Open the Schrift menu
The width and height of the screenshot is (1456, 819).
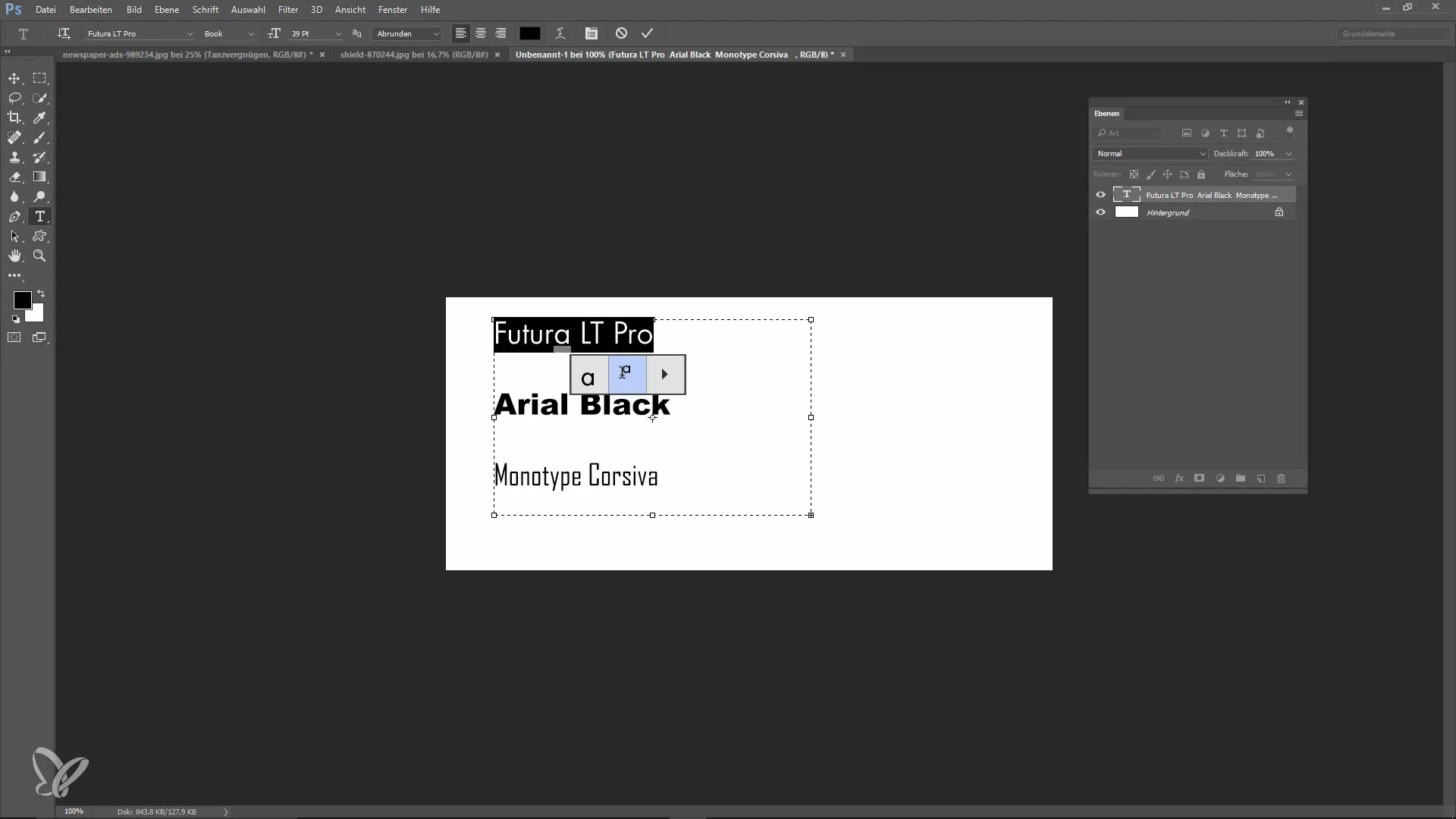coord(206,10)
